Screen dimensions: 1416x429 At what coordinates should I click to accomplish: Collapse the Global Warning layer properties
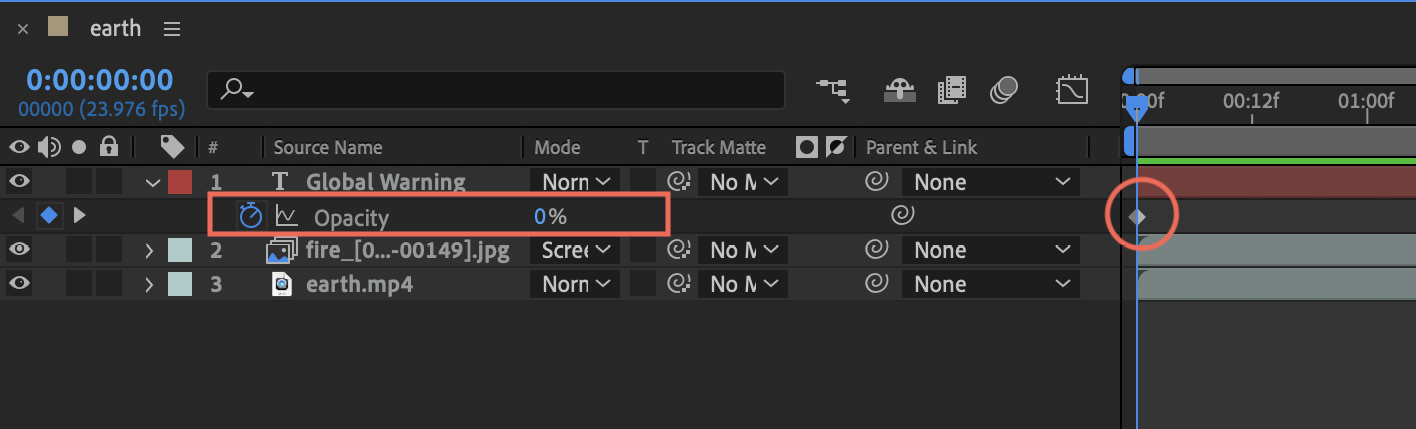click(152, 182)
